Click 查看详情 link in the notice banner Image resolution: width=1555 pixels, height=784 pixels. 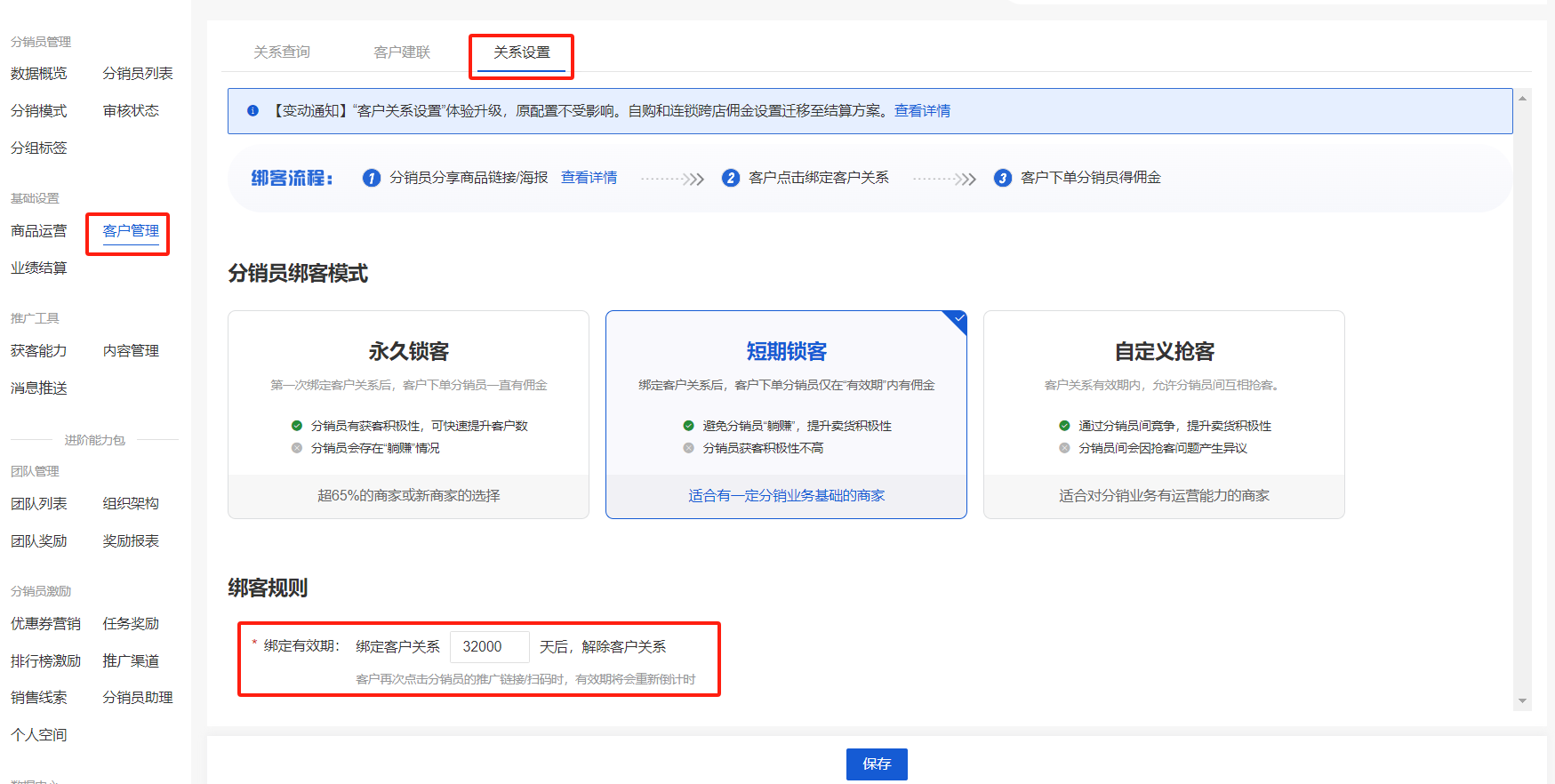pyautogui.click(x=922, y=111)
